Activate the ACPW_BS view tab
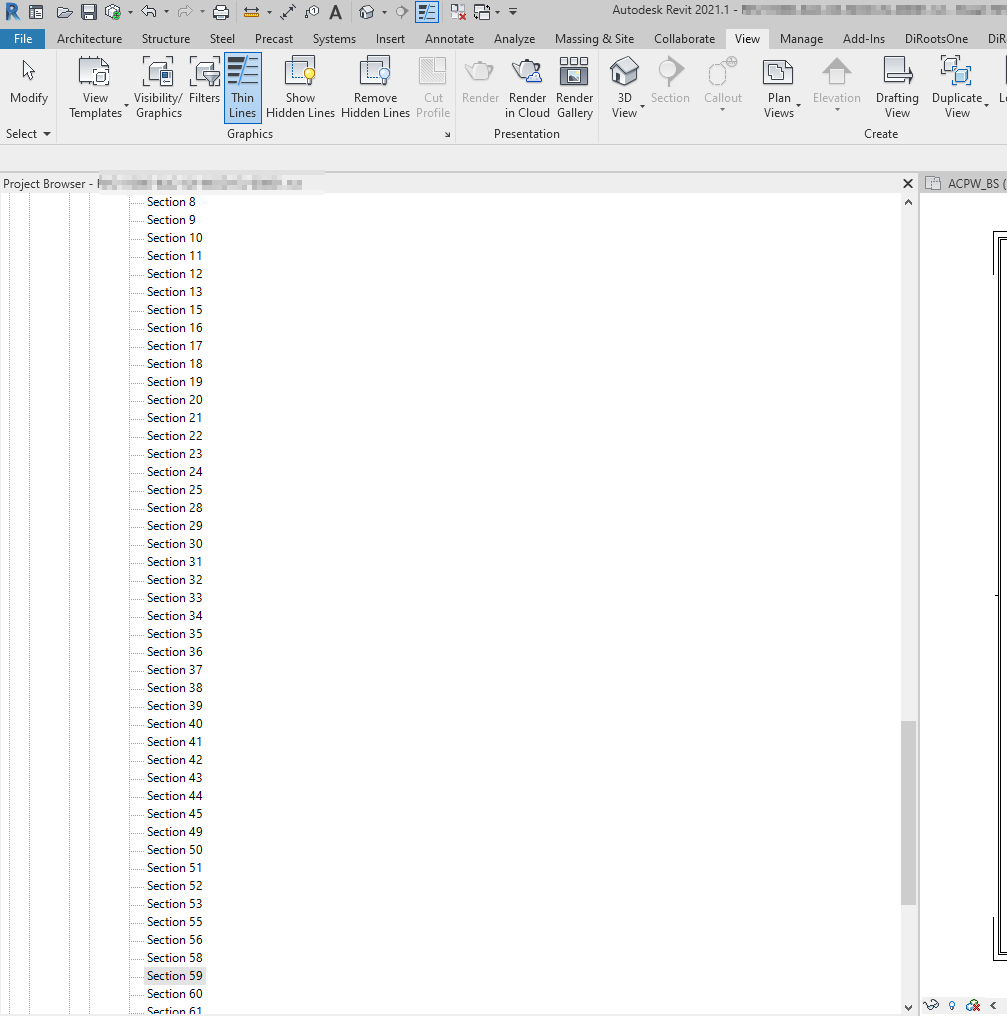This screenshot has width=1007, height=1016. (x=965, y=184)
